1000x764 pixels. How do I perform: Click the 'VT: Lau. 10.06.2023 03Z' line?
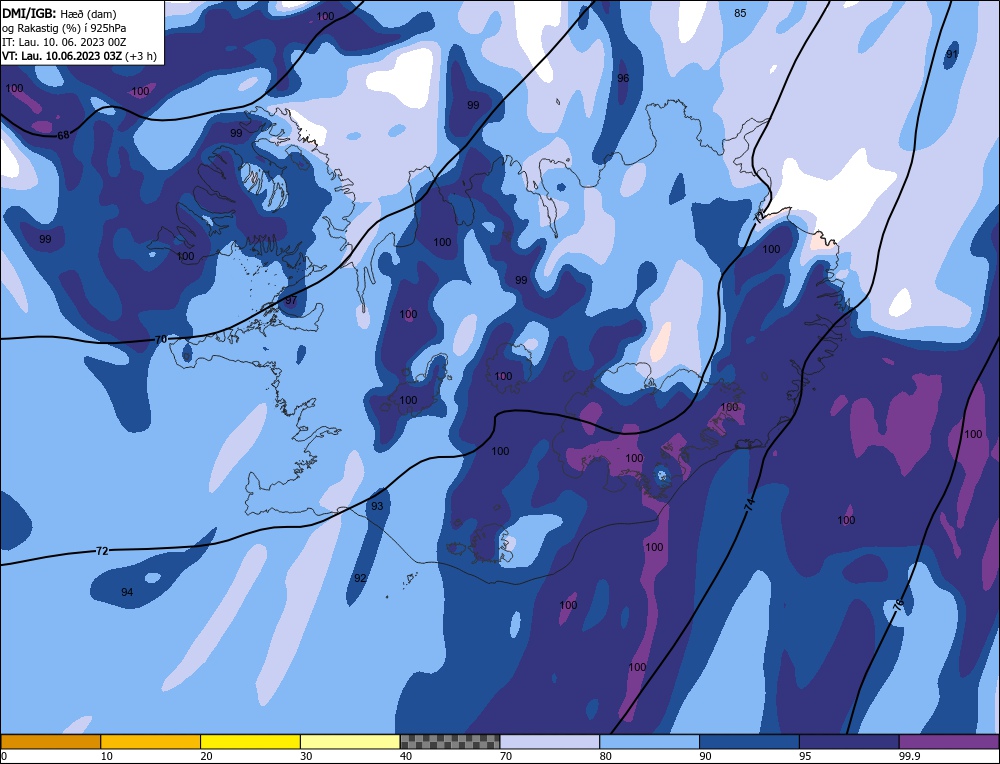[x=64, y=56]
